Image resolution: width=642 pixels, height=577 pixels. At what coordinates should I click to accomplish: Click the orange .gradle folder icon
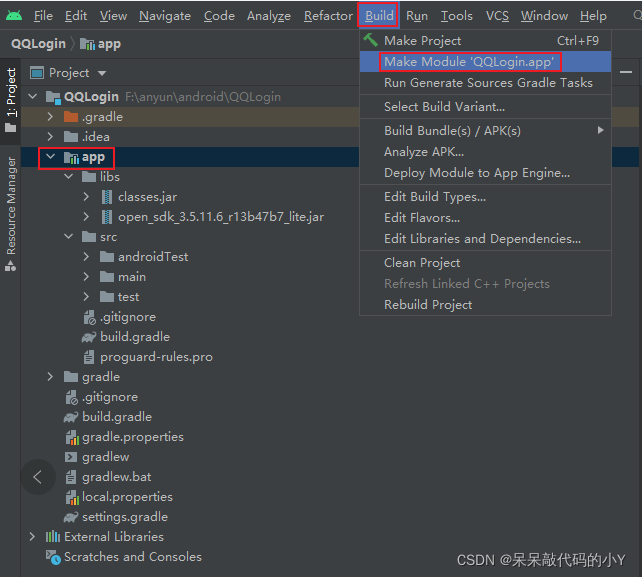coord(71,117)
